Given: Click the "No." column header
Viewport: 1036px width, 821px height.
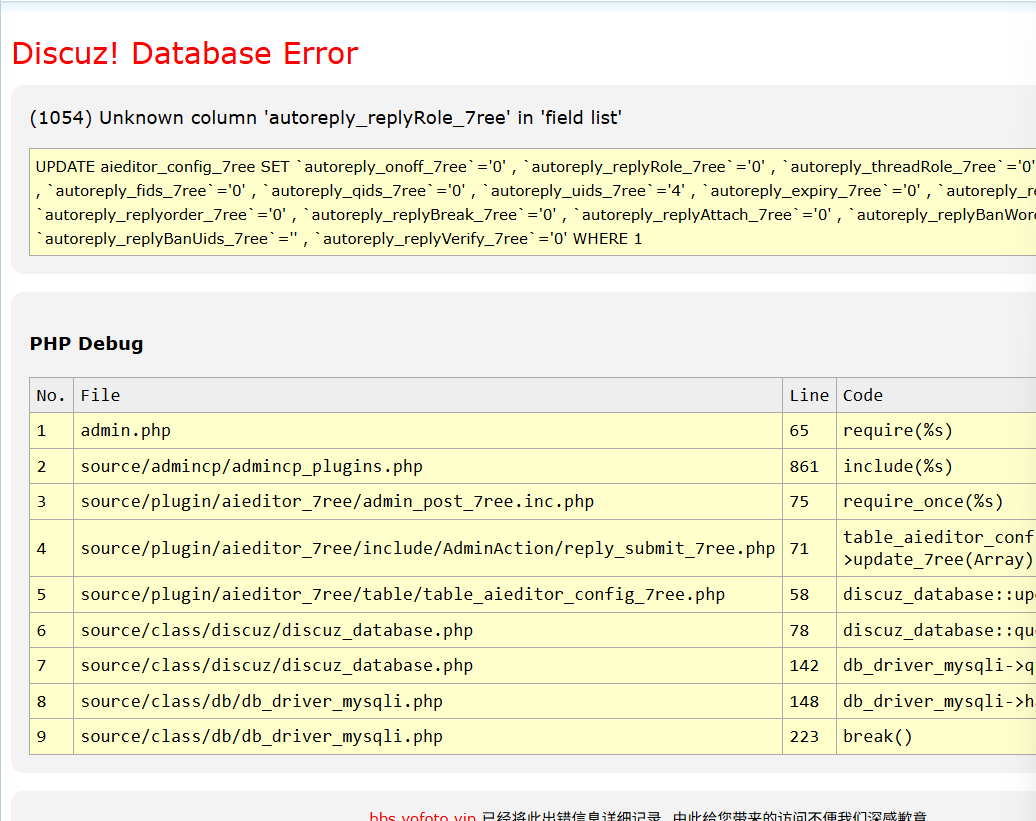Looking at the screenshot, I should pyautogui.click(x=51, y=395).
